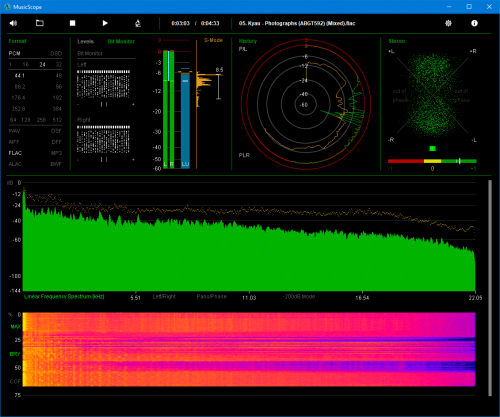
Task: Open a file with the folder icon
Action: click(40, 23)
